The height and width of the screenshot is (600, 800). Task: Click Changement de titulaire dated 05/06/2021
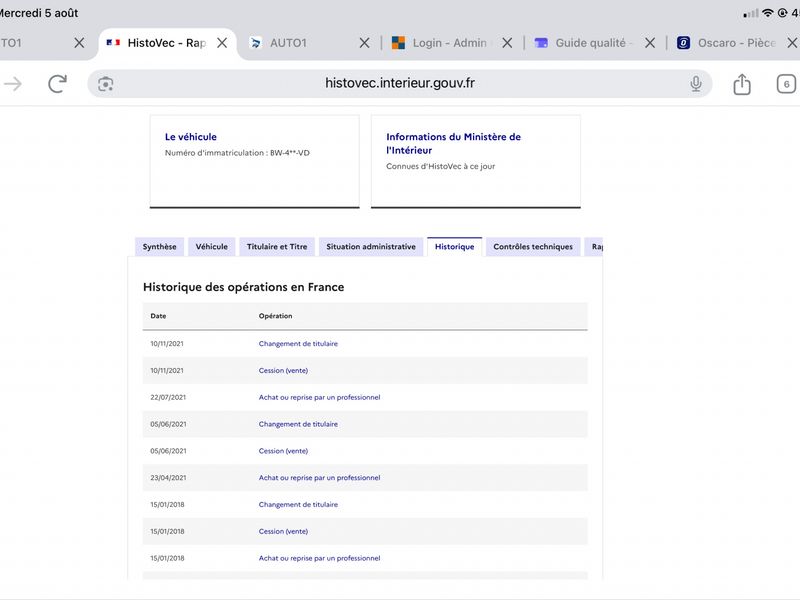[x=298, y=424]
